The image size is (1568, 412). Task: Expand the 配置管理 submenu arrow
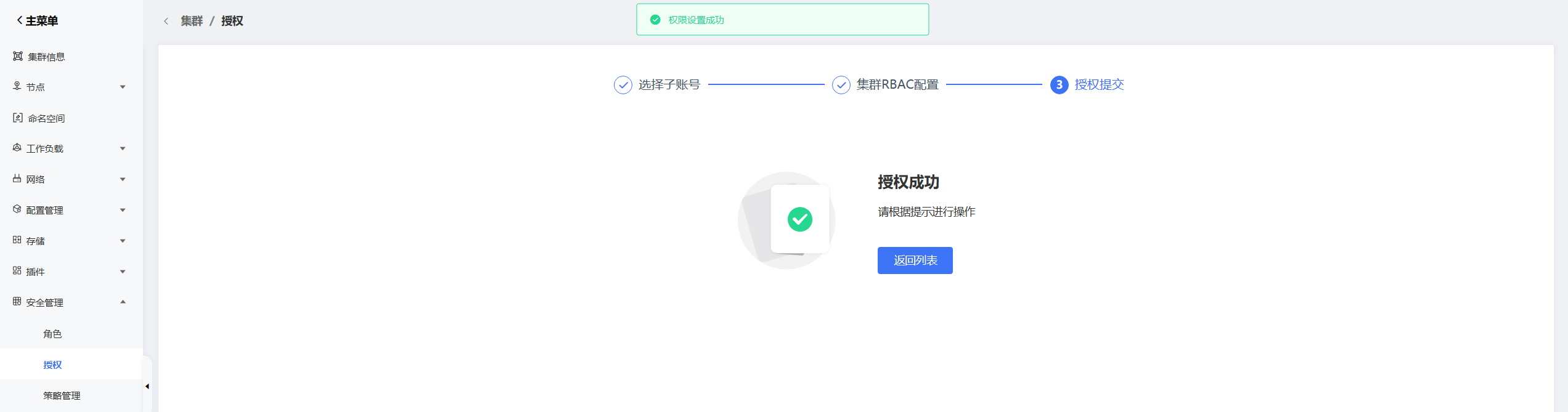123,210
